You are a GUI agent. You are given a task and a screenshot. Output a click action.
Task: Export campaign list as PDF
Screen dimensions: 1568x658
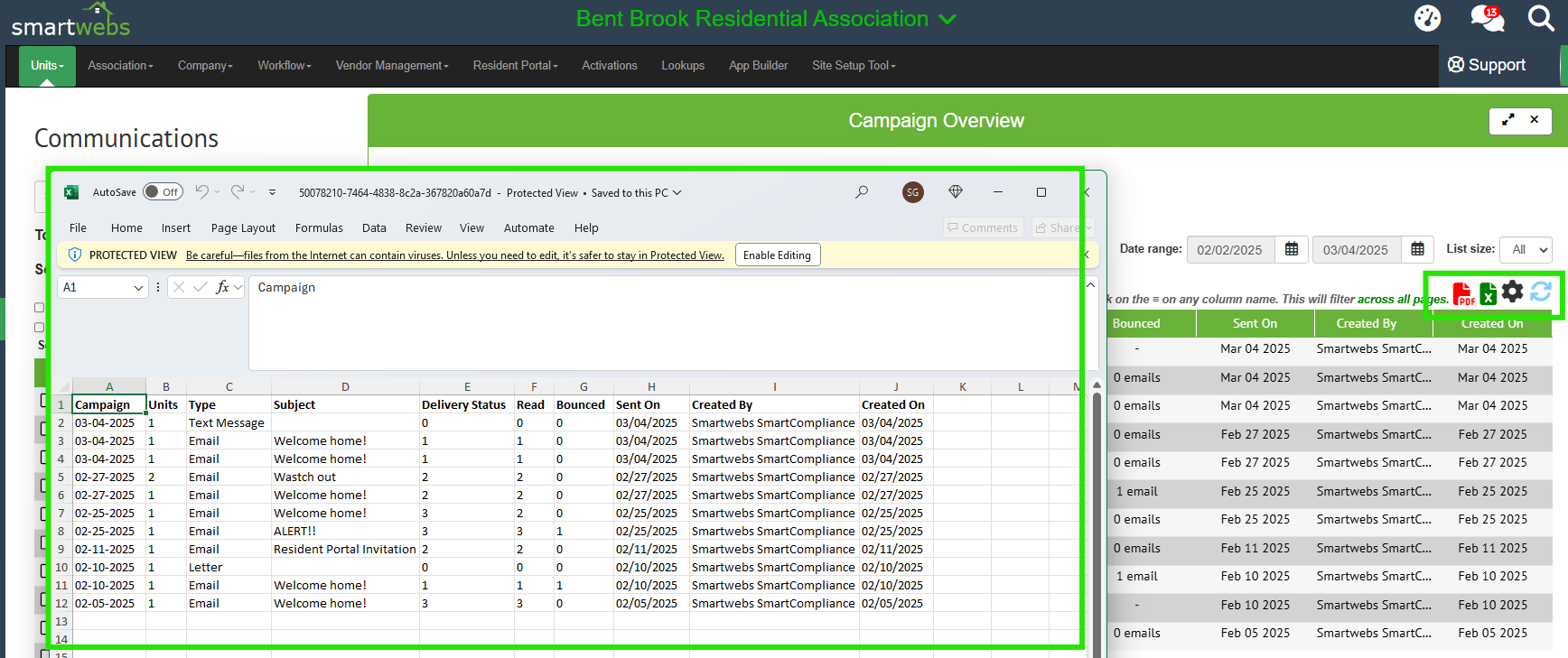point(1463,293)
